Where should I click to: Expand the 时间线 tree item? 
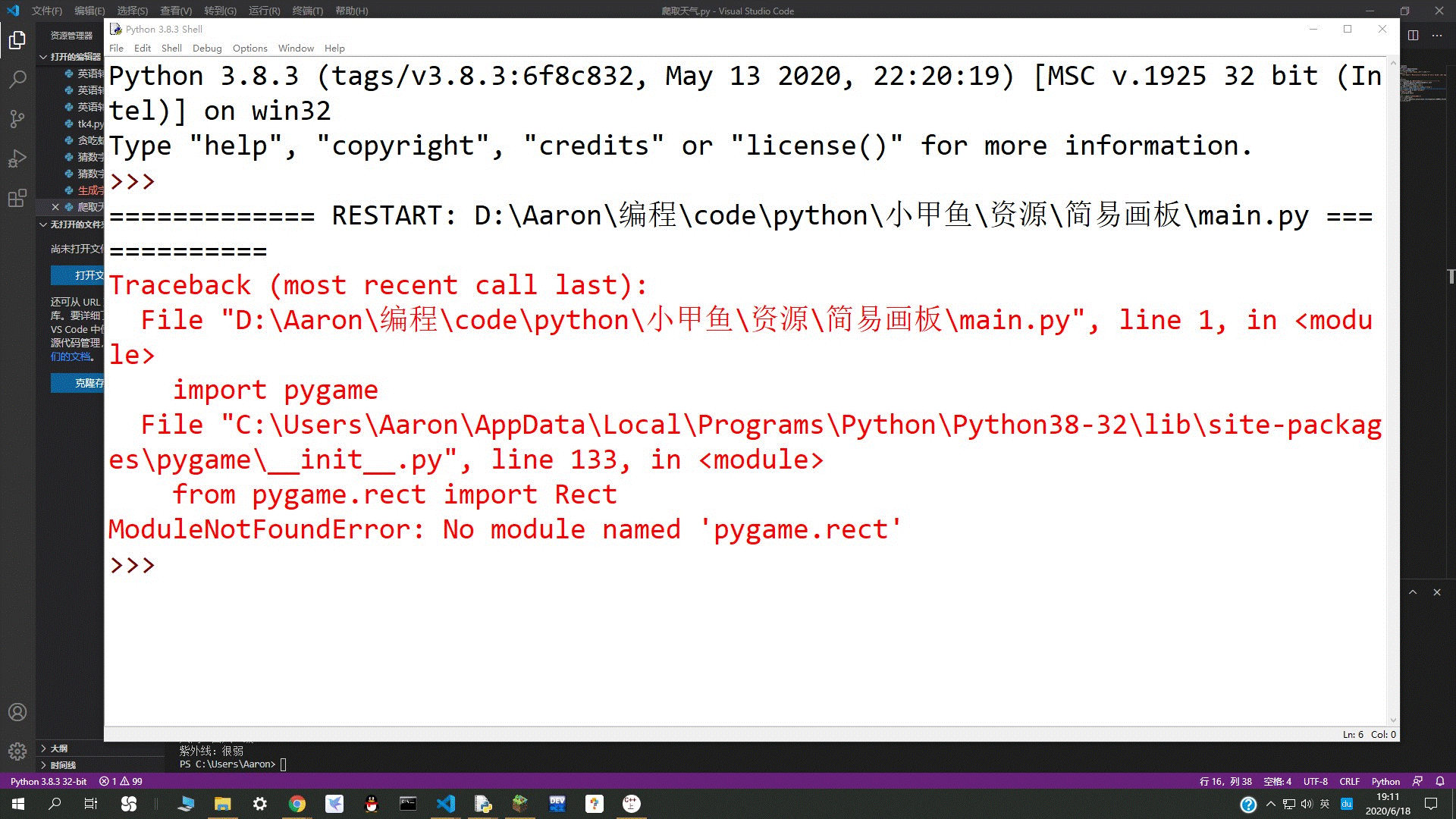tap(42, 765)
